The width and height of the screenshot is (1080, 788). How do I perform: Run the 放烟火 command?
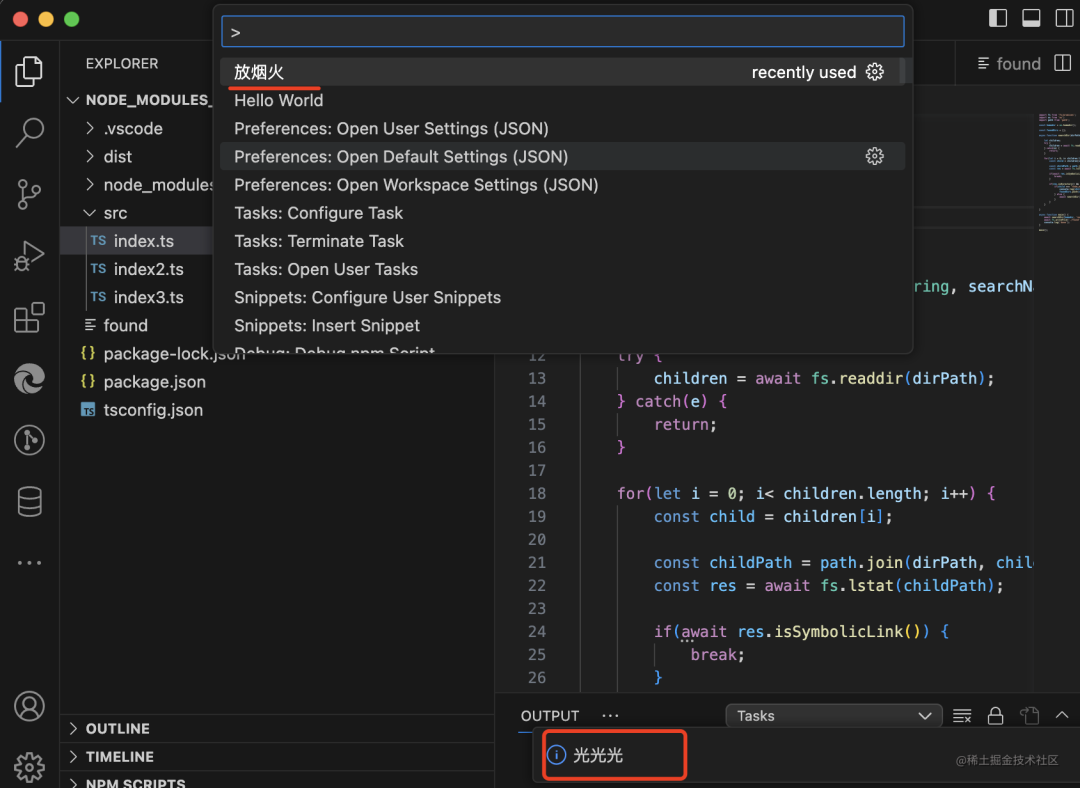coord(561,72)
